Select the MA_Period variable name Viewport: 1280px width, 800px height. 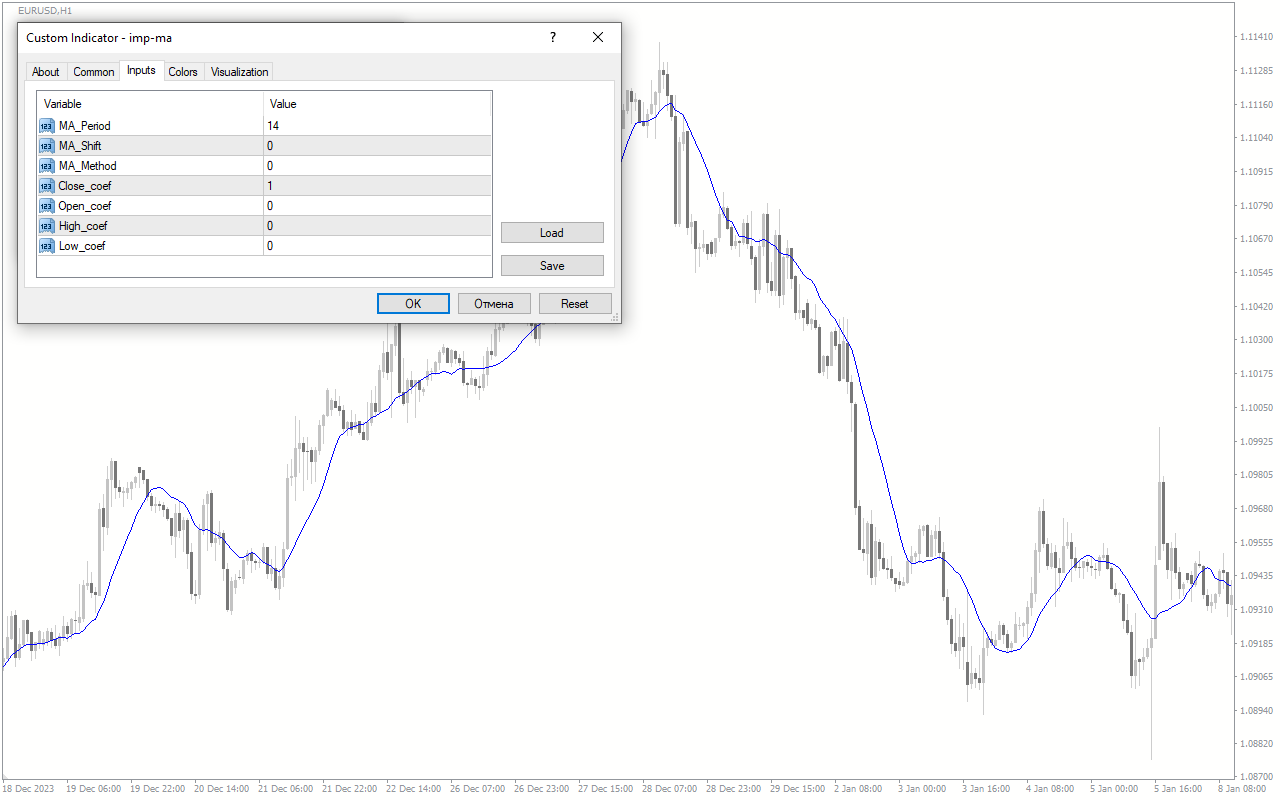tap(85, 126)
